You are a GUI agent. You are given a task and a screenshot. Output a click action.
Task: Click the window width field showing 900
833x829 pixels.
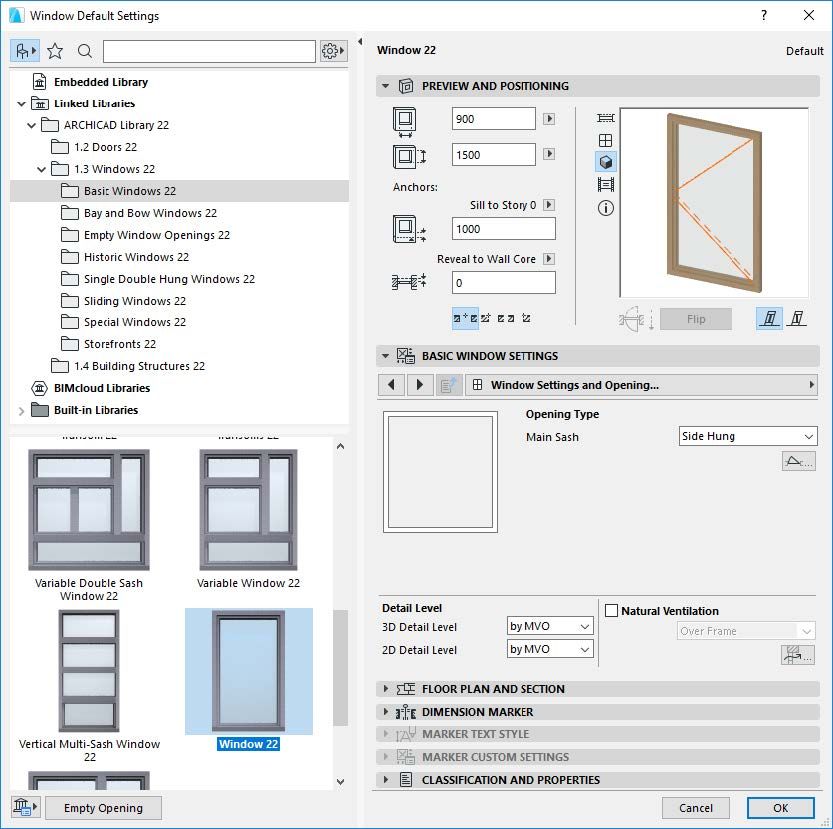click(x=494, y=119)
